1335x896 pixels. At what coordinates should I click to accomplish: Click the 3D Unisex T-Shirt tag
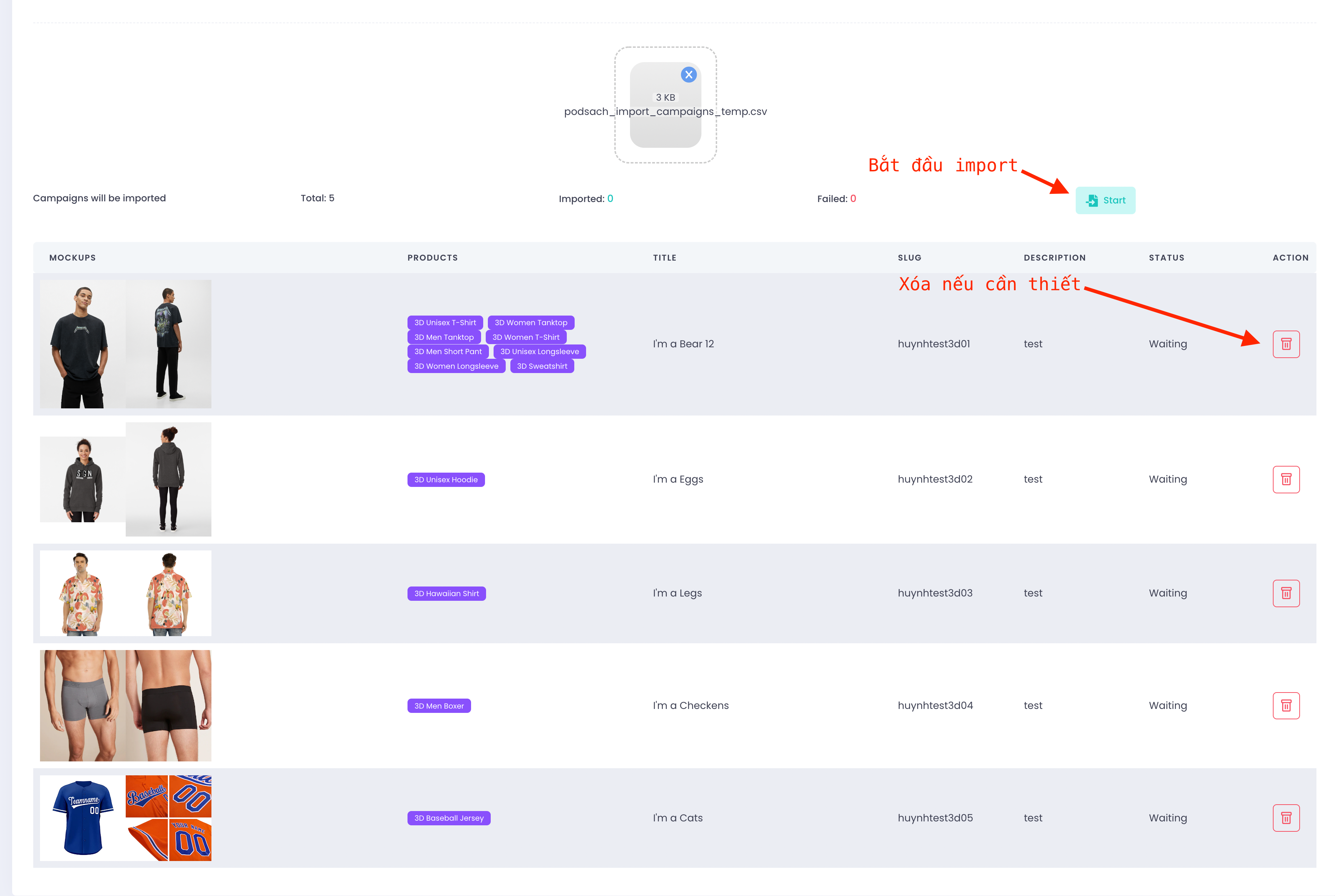click(445, 323)
